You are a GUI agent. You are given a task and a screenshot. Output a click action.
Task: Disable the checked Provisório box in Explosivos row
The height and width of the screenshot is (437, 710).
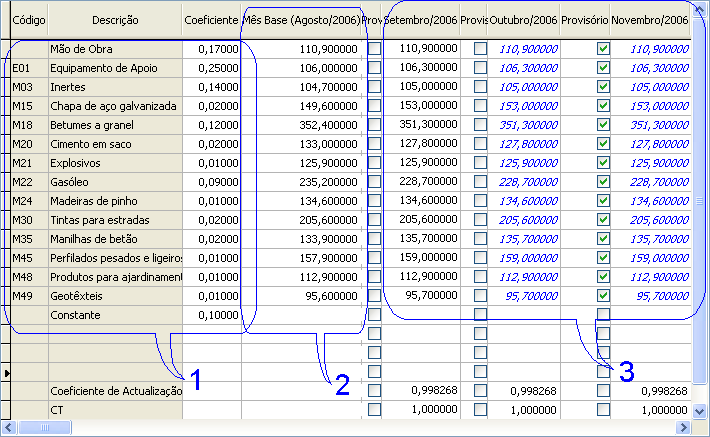click(603, 162)
